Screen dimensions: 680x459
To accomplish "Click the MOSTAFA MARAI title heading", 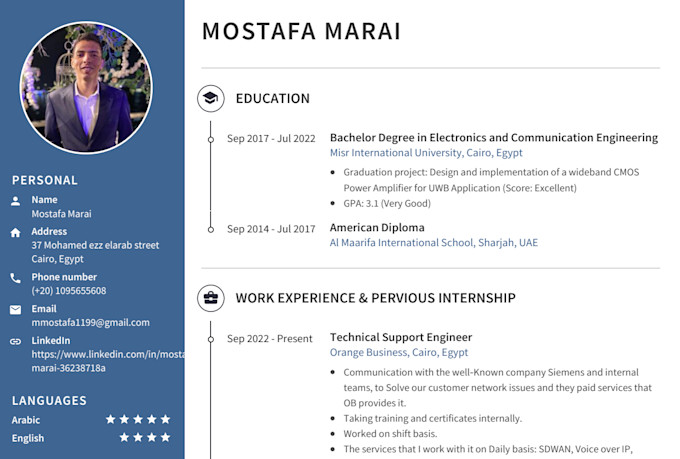I will click(x=301, y=31).
